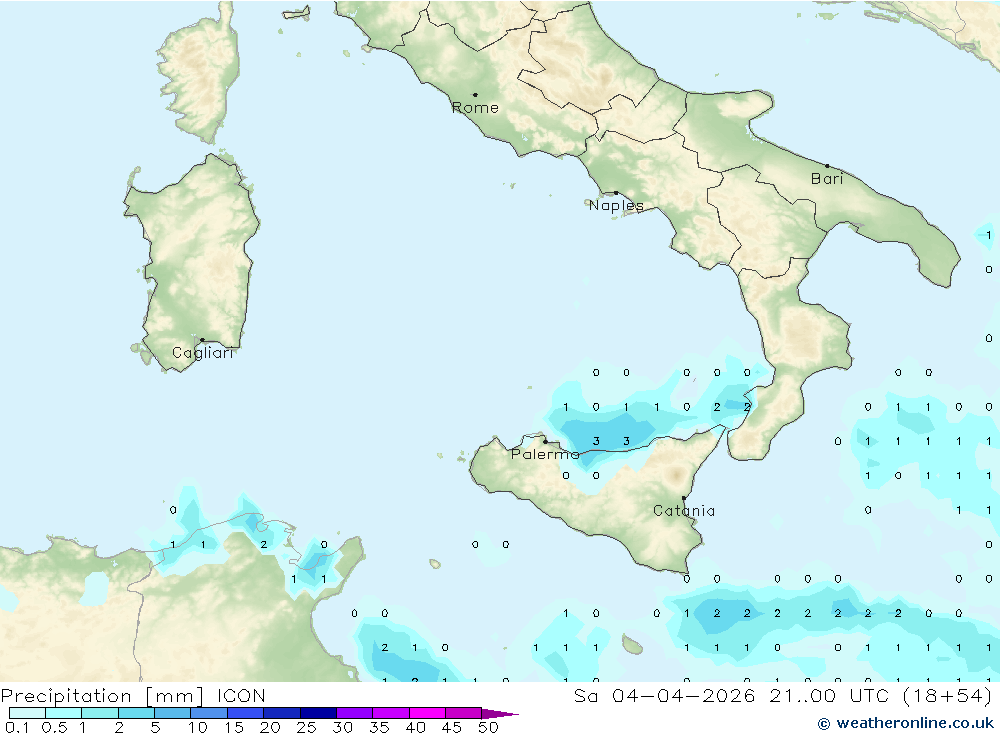The height and width of the screenshot is (733, 1000).
Task: Select the 2–5 mm legend color box
Action: [136, 713]
